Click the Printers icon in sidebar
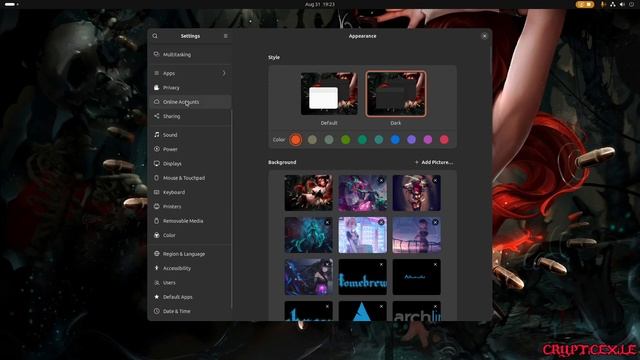This screenshot has width=640, height=360. coord(156,206)
